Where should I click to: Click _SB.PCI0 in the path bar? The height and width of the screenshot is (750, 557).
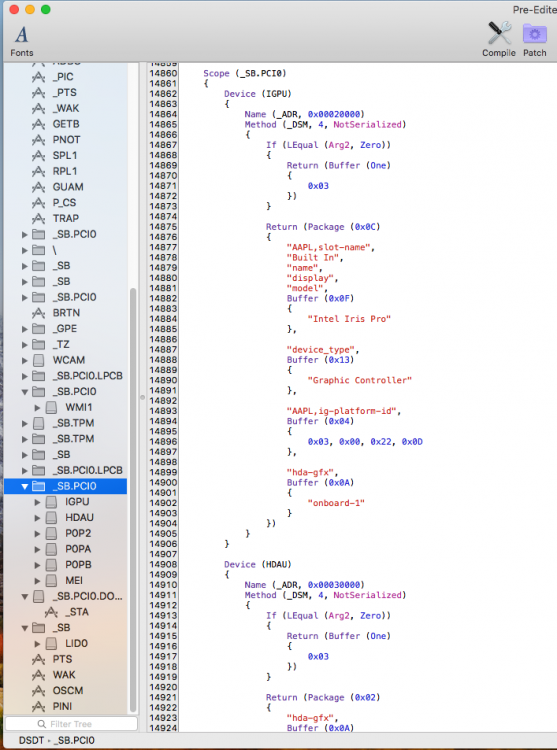(74, 740)
